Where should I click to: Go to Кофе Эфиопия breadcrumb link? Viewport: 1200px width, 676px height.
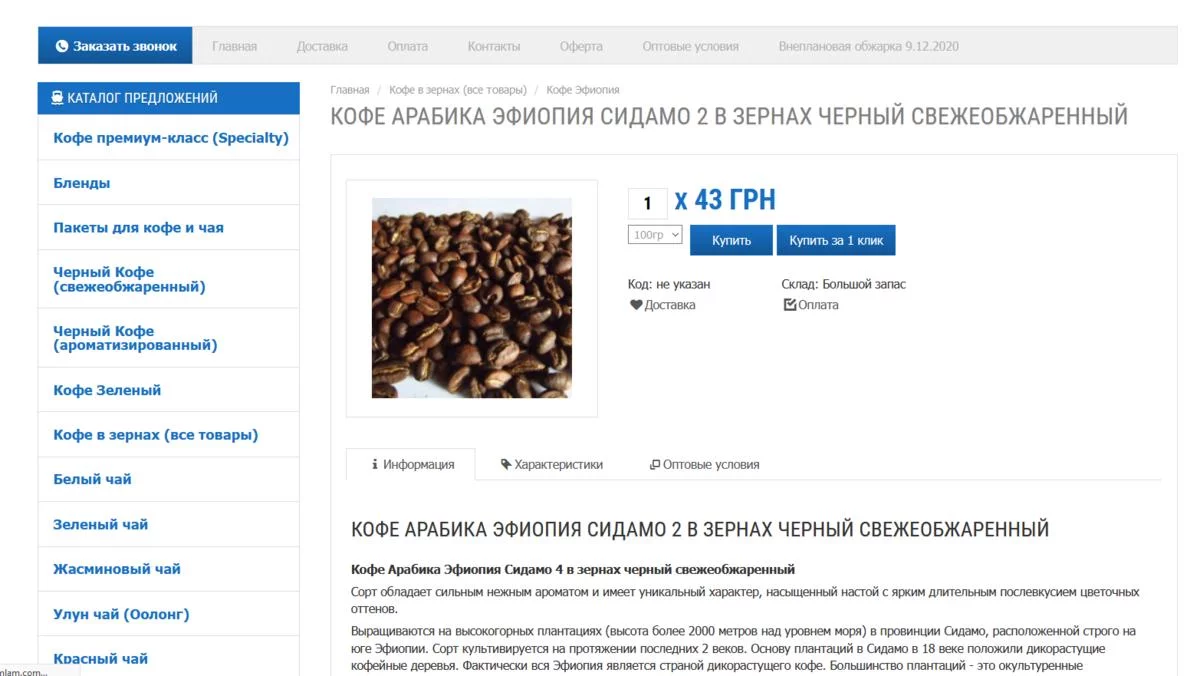coord(583,90)
